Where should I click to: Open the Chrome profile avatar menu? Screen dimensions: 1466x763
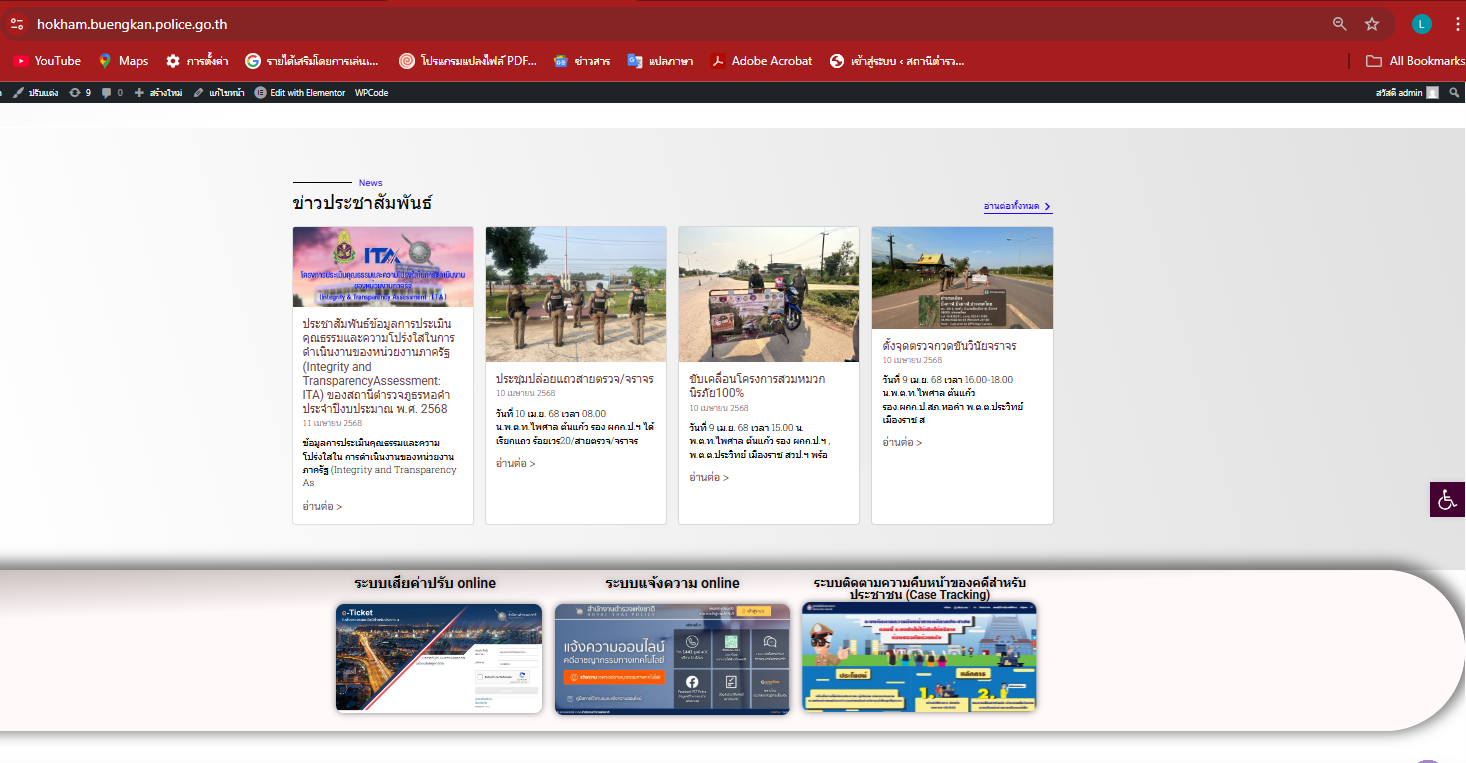click(x=1421, y=24)
